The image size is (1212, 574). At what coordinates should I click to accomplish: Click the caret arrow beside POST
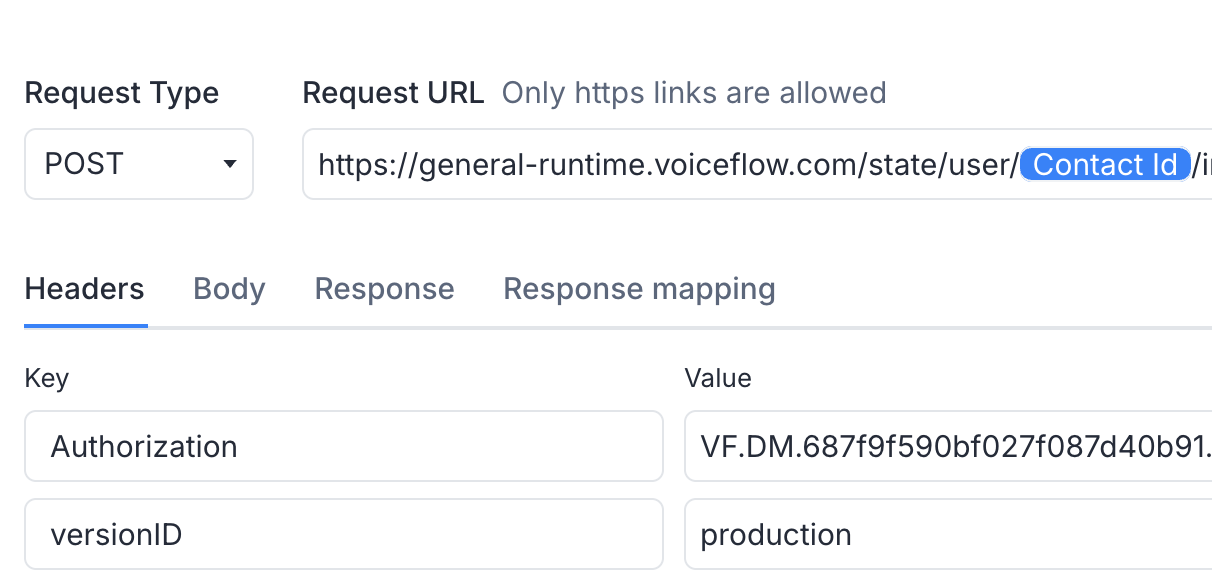(230, 164)
